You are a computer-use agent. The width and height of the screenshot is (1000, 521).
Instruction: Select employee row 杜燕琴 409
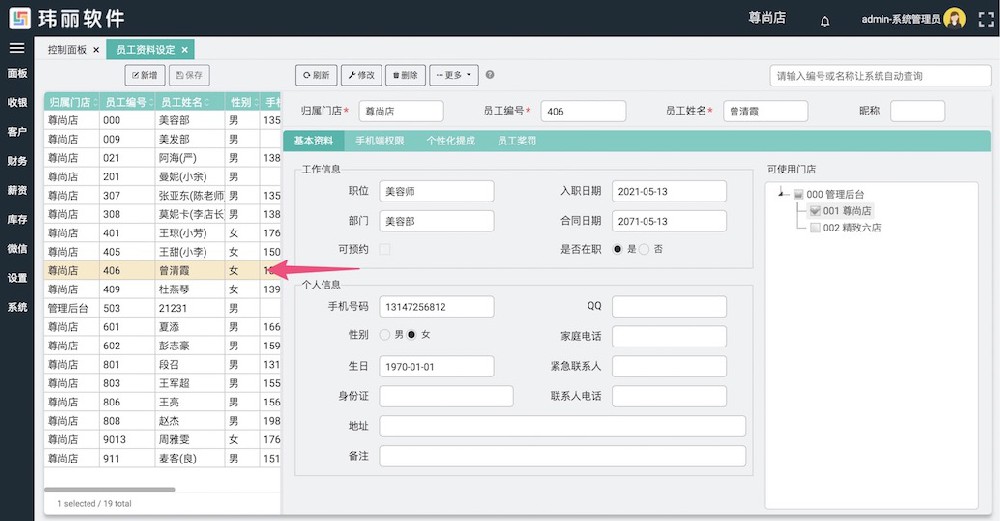pos(162,289)
